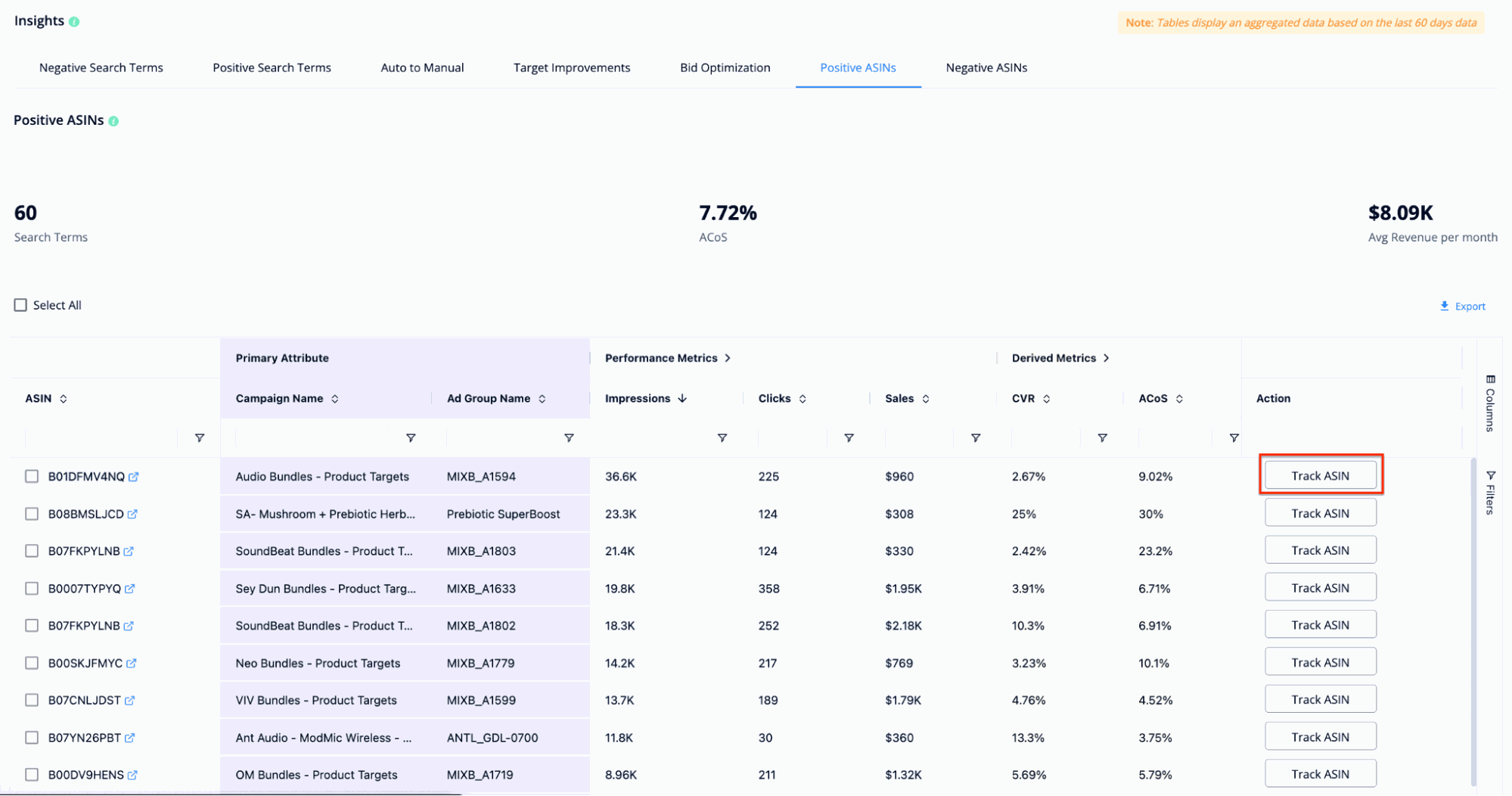Open the Sales column filter icon
This screenshot has width=1512, height=796.
point(976,438)
